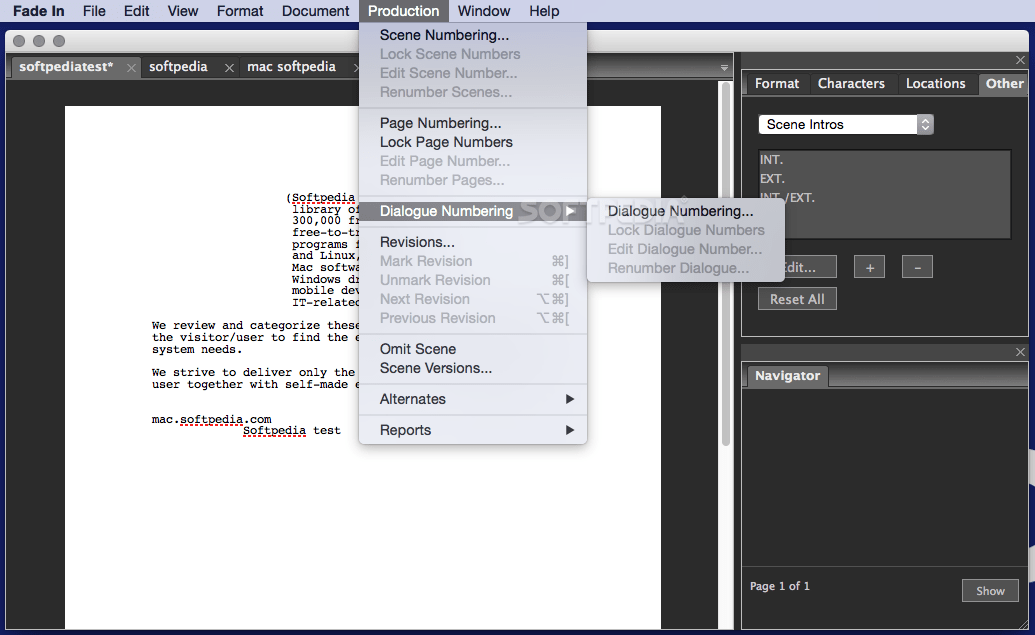Open the Characters panel tab
This screenshot has width=1035, height=635.
click(x=851, y=84)
